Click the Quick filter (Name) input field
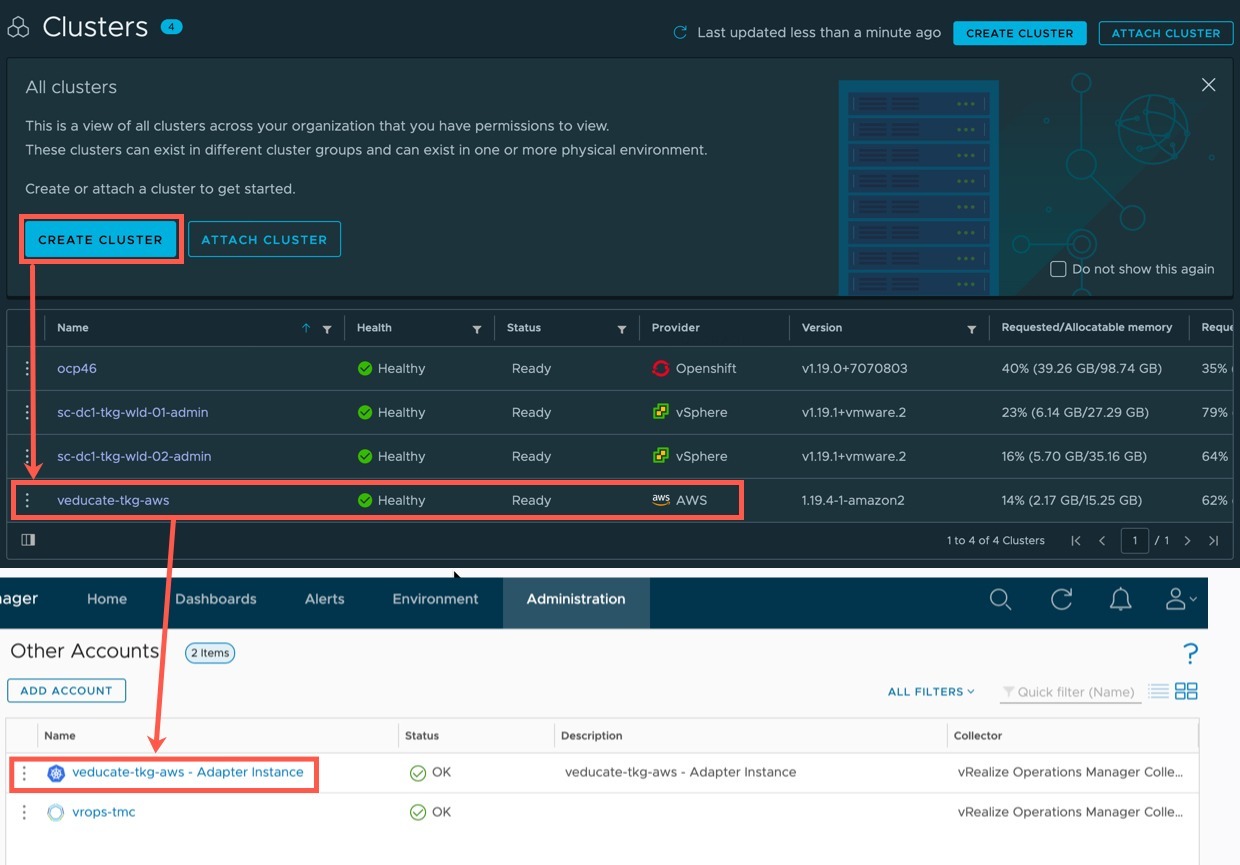Image resolution: width=1240 pixels, height=865 pixels. tap(1071, 692)
